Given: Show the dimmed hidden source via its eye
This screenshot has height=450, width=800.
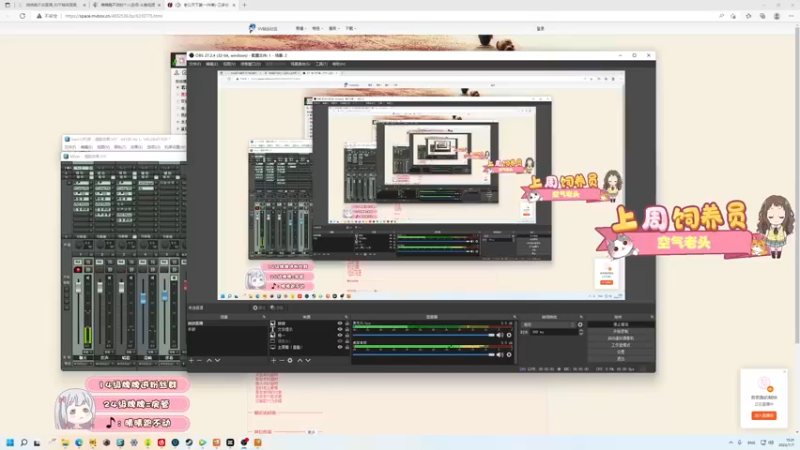Looking at the screenshot, I should click(340, 341).
